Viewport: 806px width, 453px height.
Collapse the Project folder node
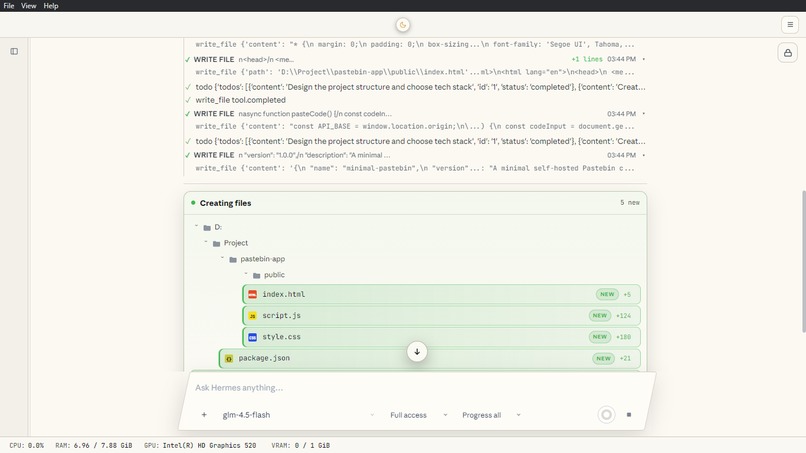click(206, 242)
